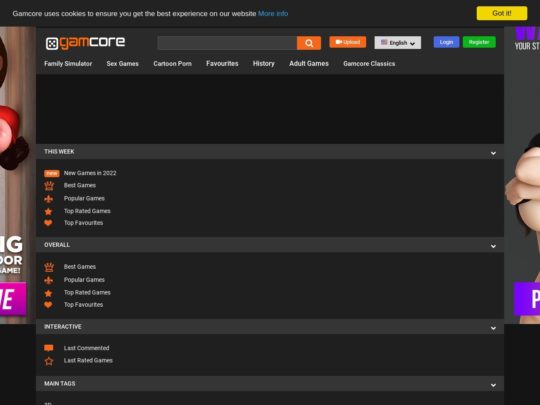Click the MAIN TAGS section header text
The height and width of the screenshot is (405, 540).
[60, 384]
